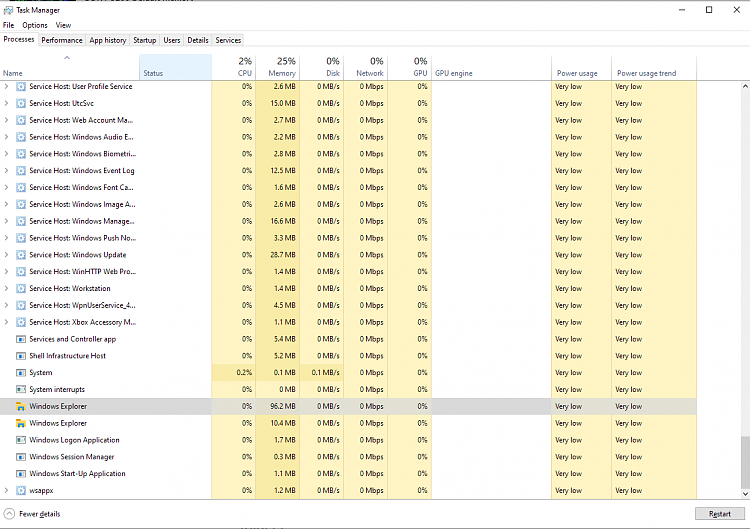This screenshot has height=529, width=750.
Task: Click the Shell Infrastructure Host icon
Action: [x=21, y=356]
